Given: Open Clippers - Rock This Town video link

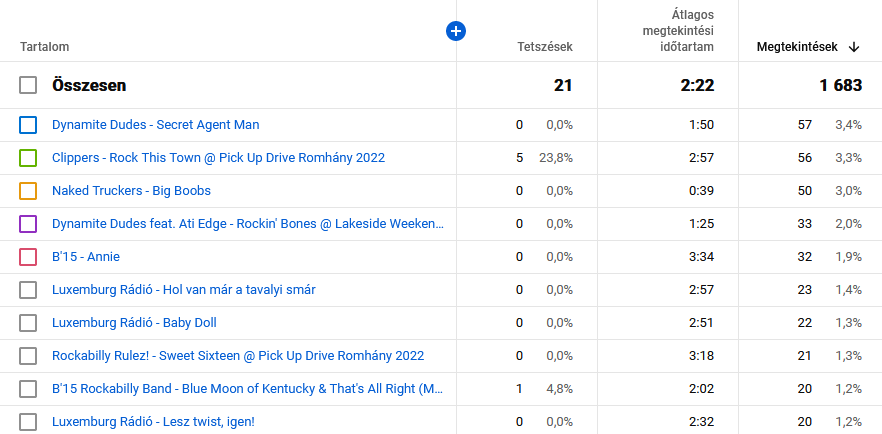Looking at the screenshot, I should pos(218,158).
